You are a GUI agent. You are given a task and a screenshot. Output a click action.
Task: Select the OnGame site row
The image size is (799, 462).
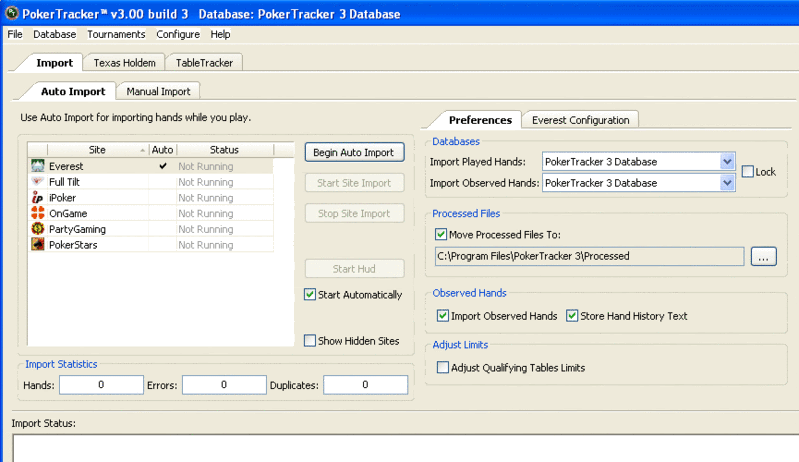(x=151, y=213)
